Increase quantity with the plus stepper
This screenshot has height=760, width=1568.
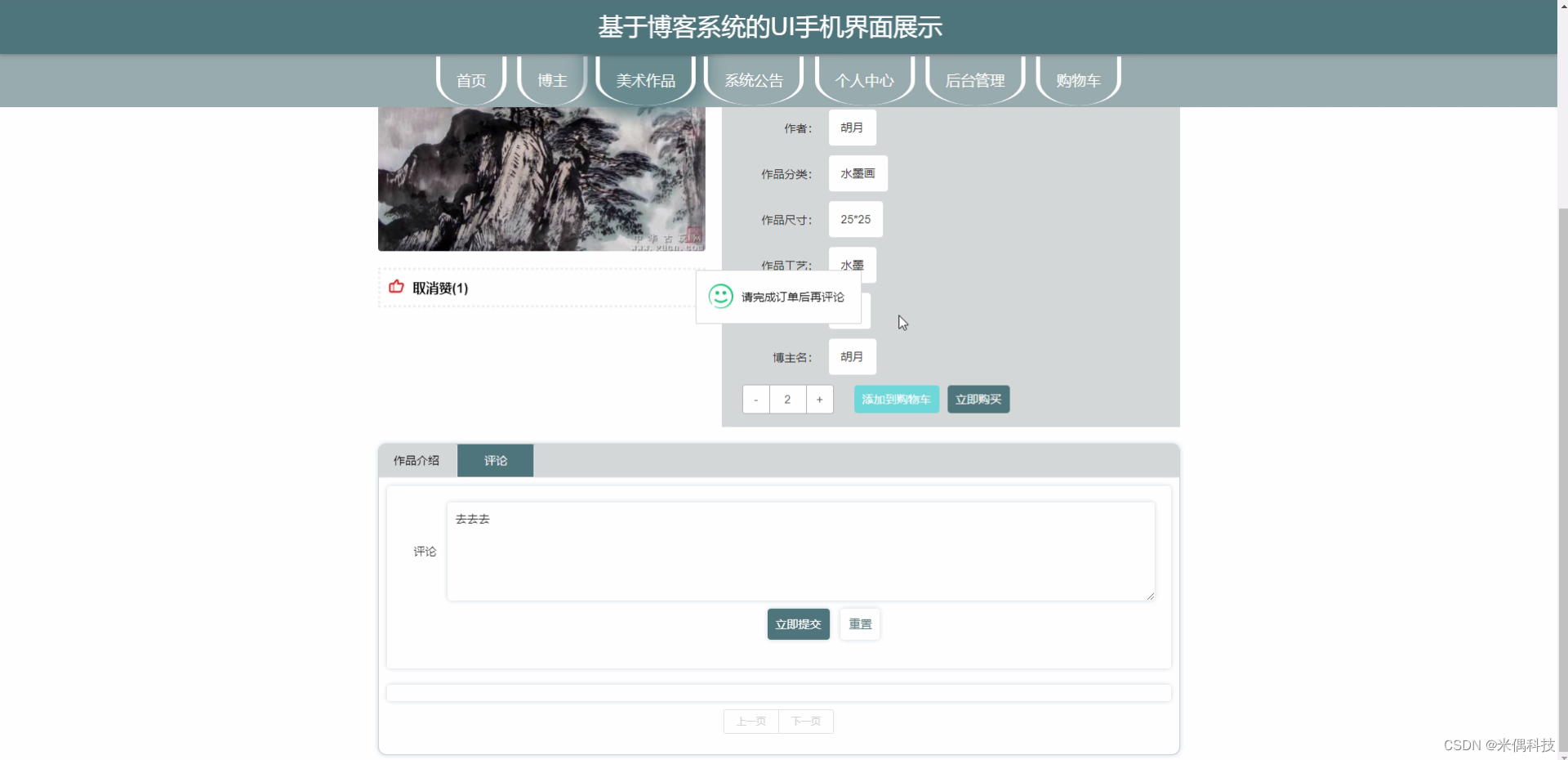point(819,400)
